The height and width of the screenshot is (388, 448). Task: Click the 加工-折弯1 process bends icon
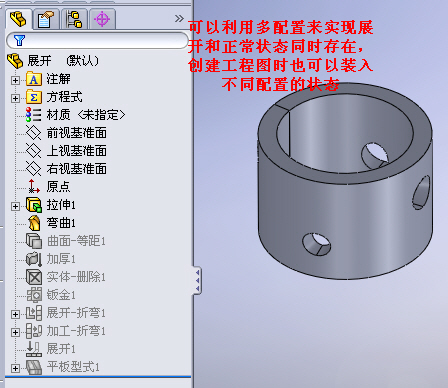(x=34, y=331)
